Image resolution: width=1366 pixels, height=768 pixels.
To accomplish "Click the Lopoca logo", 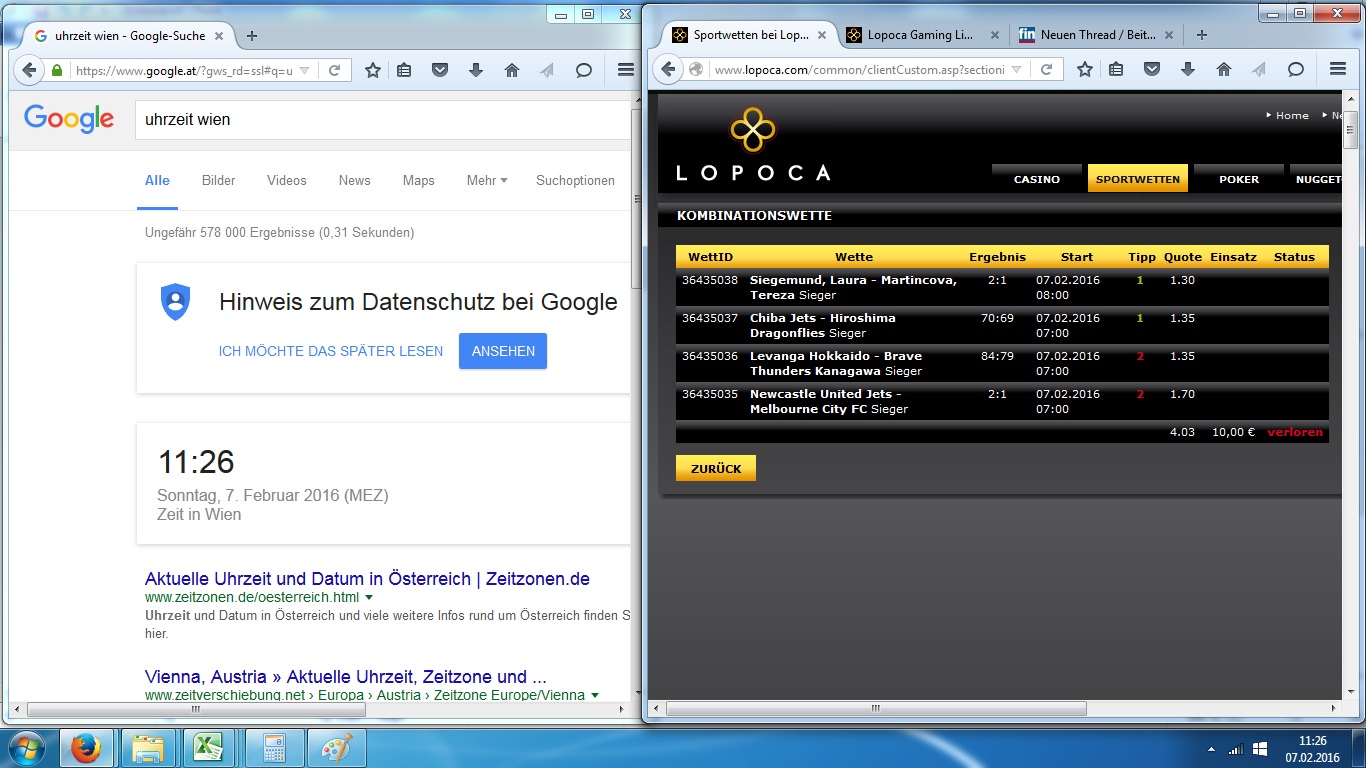I will pos(753,145).
